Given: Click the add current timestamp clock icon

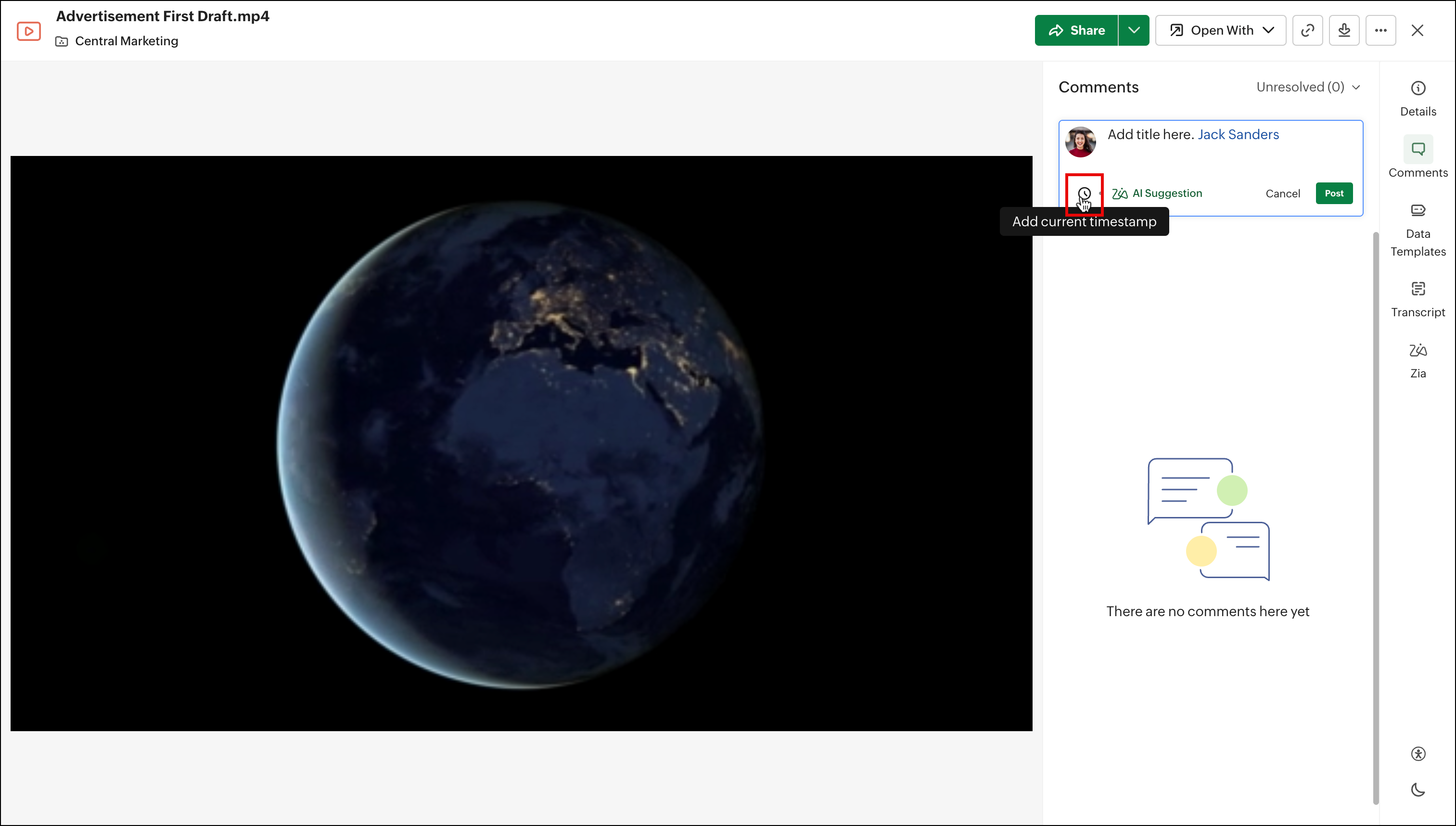Looking at the screenshot, I should (1084, 194).
